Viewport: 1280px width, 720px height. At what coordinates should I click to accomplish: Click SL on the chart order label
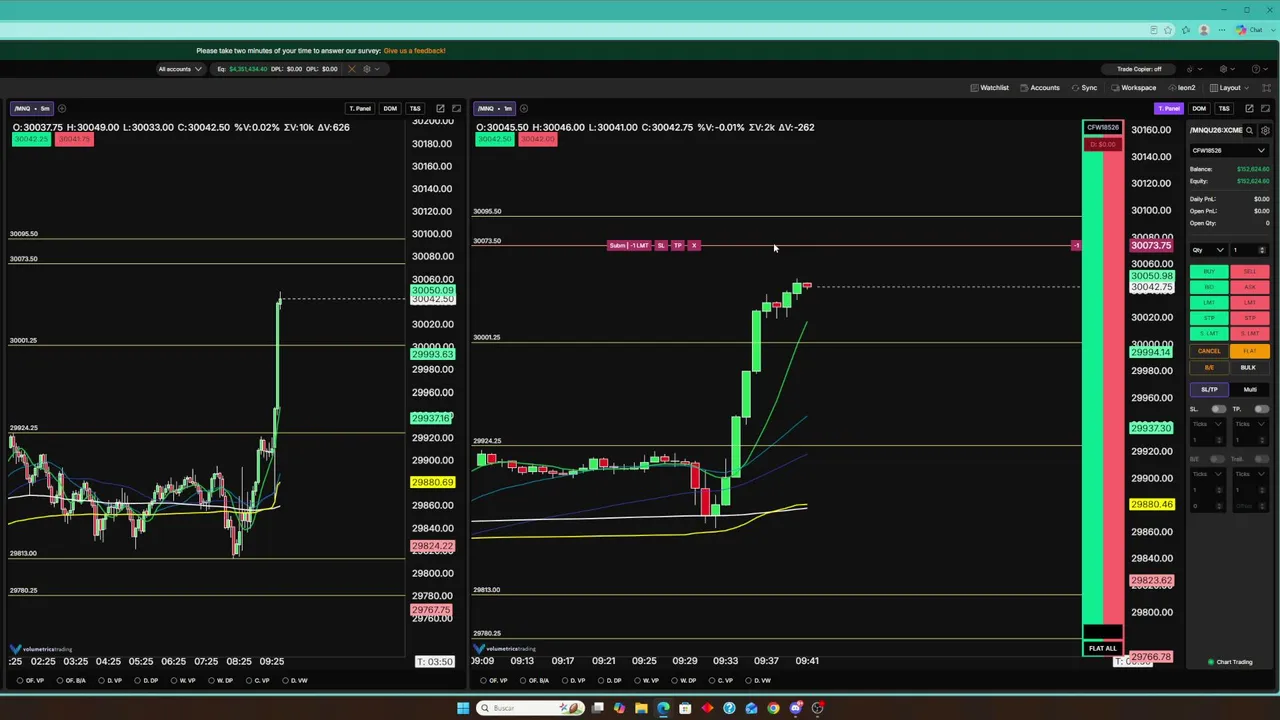coord(661,245)
